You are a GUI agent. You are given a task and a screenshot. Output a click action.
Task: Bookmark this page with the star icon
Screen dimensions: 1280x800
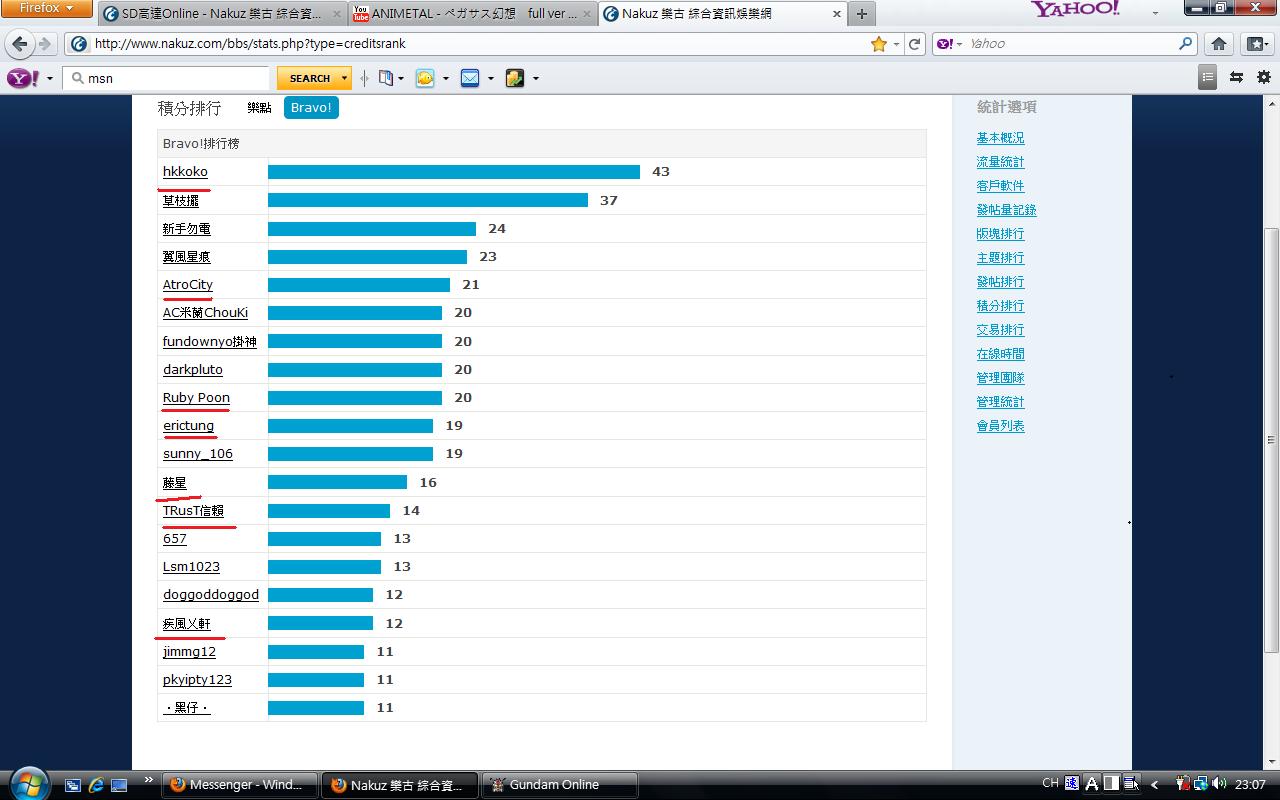879,44
